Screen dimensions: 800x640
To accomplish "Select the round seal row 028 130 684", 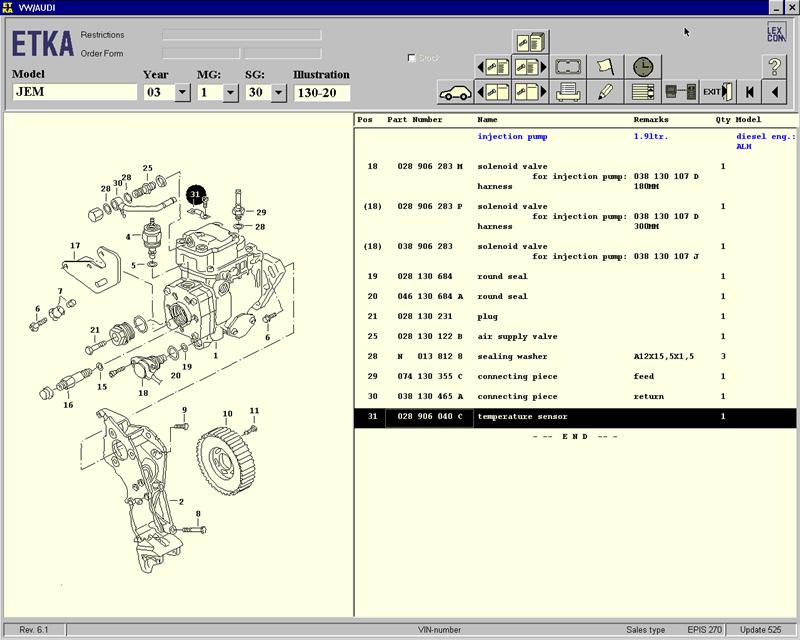I will tap(574, 276).
